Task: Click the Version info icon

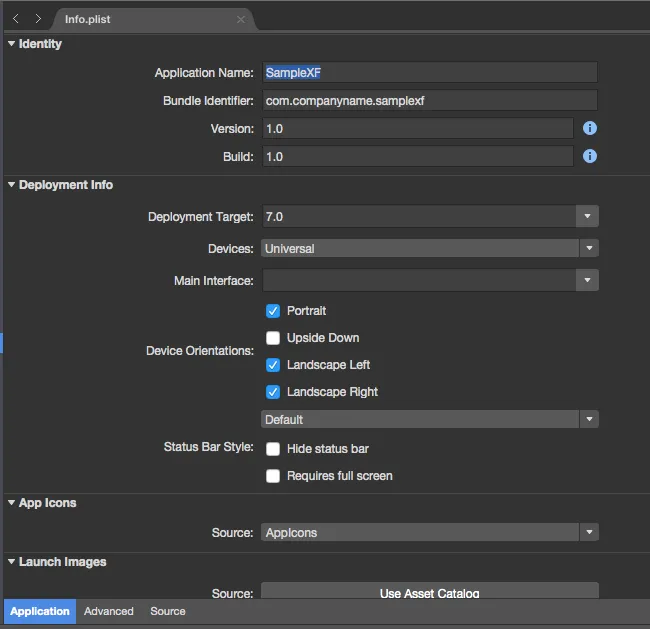Action: [x=590, y=128]
